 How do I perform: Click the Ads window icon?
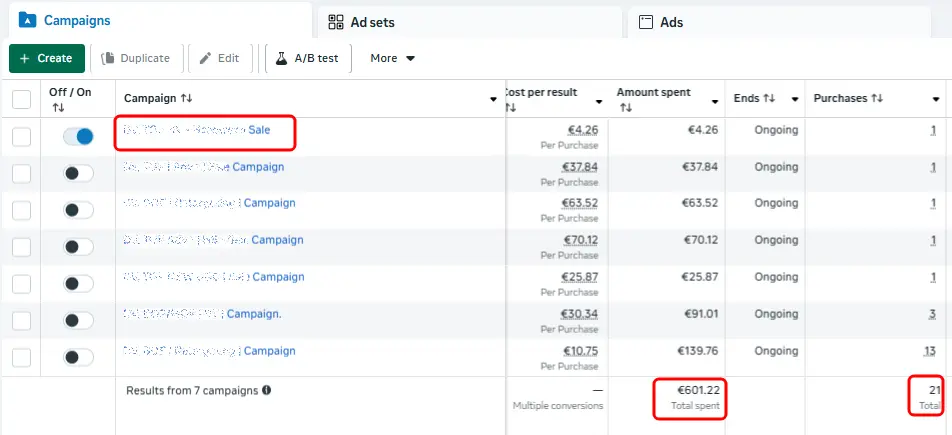coord(645,22)
